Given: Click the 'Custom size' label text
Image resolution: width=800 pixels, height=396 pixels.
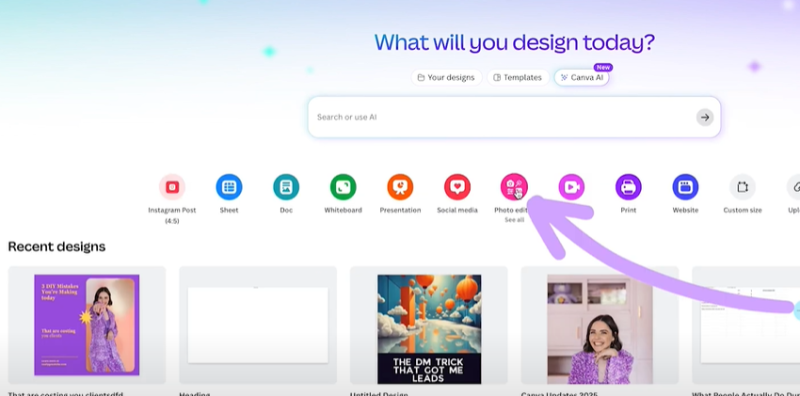Looking at the screenshot, I should pyautogui.click(x=742, y=210).
